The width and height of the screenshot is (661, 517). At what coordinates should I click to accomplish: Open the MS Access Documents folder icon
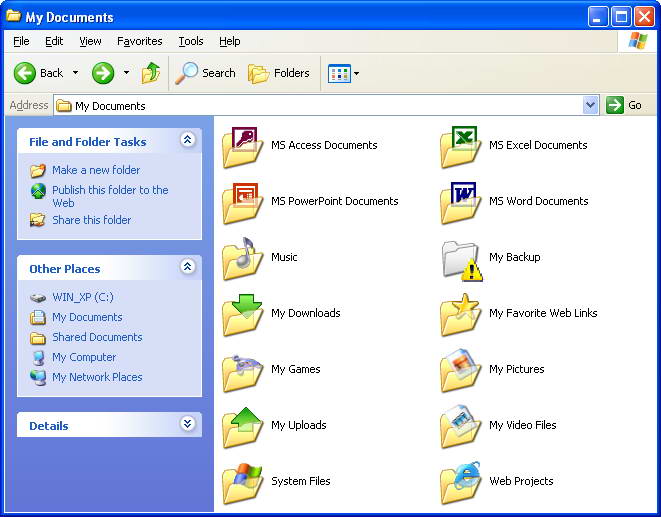pos(242,146)
